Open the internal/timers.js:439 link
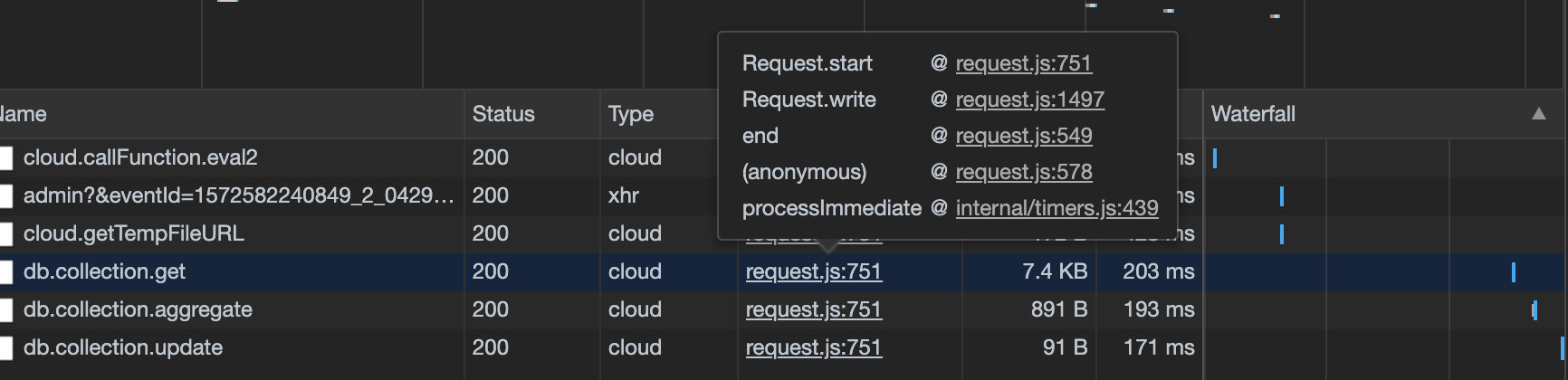This screenshot has height=380, width=1568. pos(1057,208)
